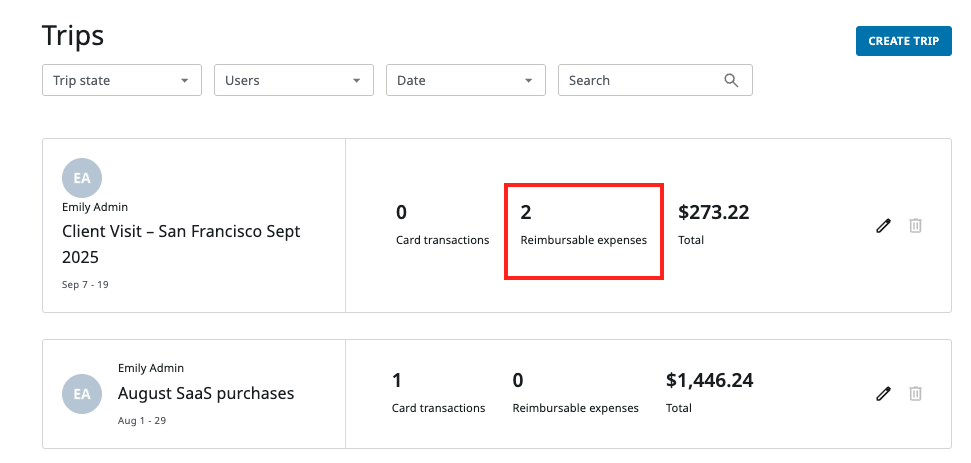
Task: Edit the August SaaS purchases trip
Action: (x=883, y=394)
